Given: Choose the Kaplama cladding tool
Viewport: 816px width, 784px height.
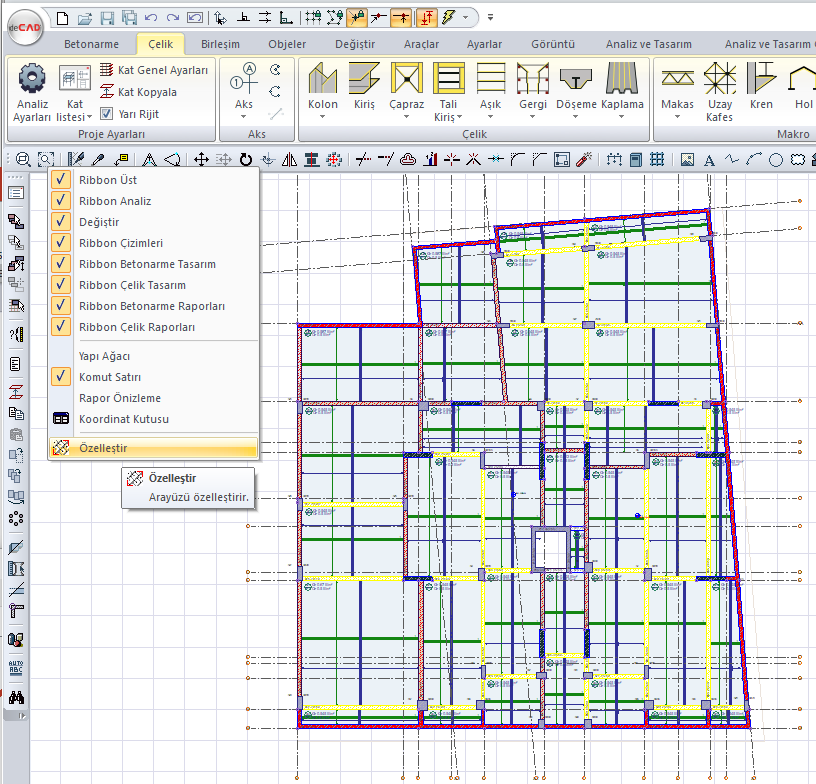Looking at the screenshot, I should tap(621, 79).
